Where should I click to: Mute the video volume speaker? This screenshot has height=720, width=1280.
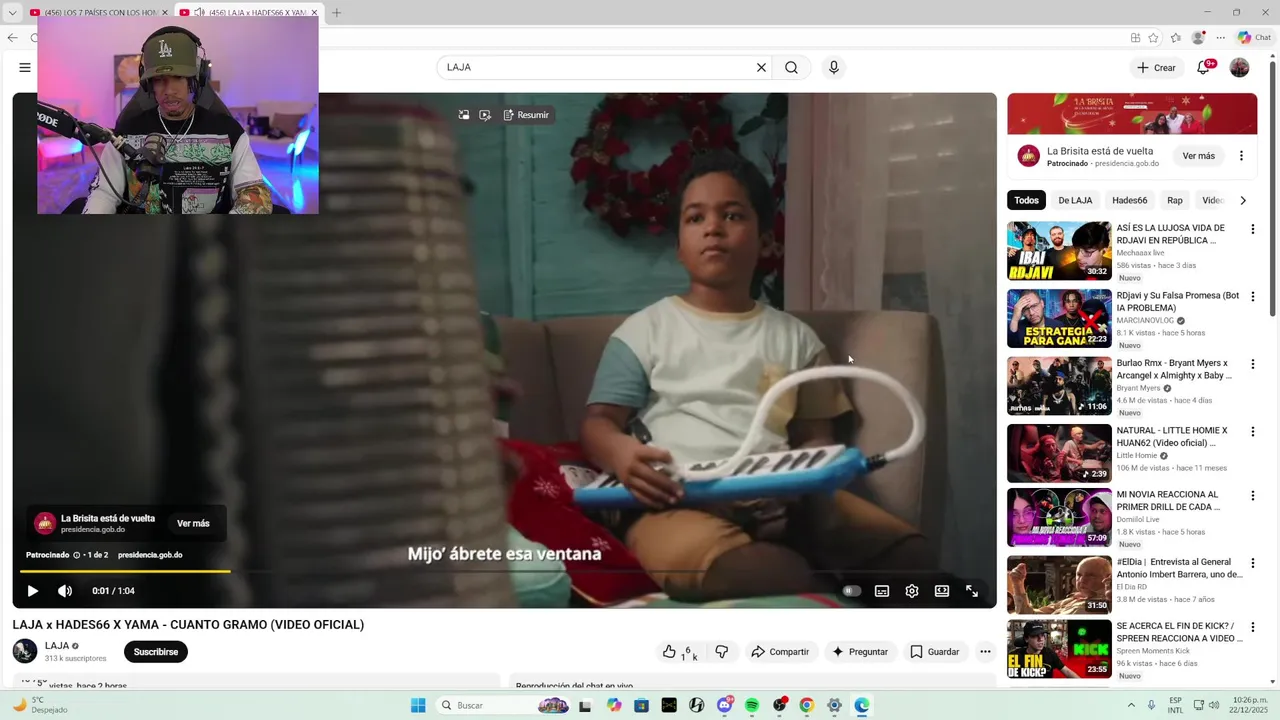(x=65, y=591)
